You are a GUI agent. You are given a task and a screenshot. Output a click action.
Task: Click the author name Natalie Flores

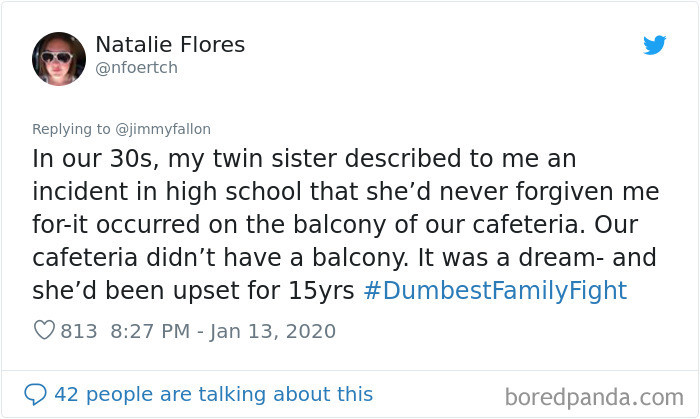(170, 45)
